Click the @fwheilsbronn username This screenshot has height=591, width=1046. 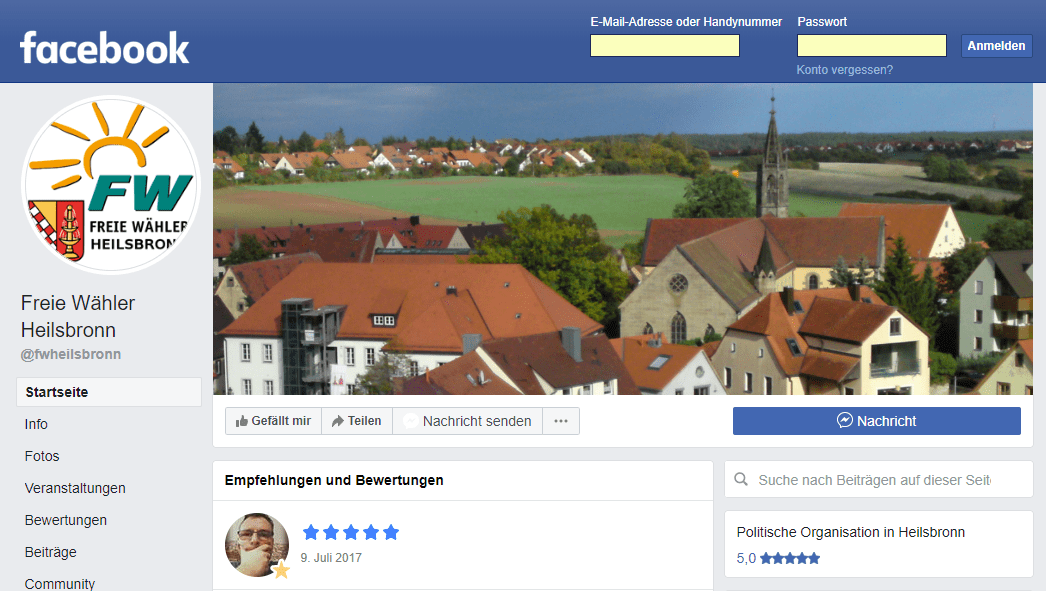71,354
